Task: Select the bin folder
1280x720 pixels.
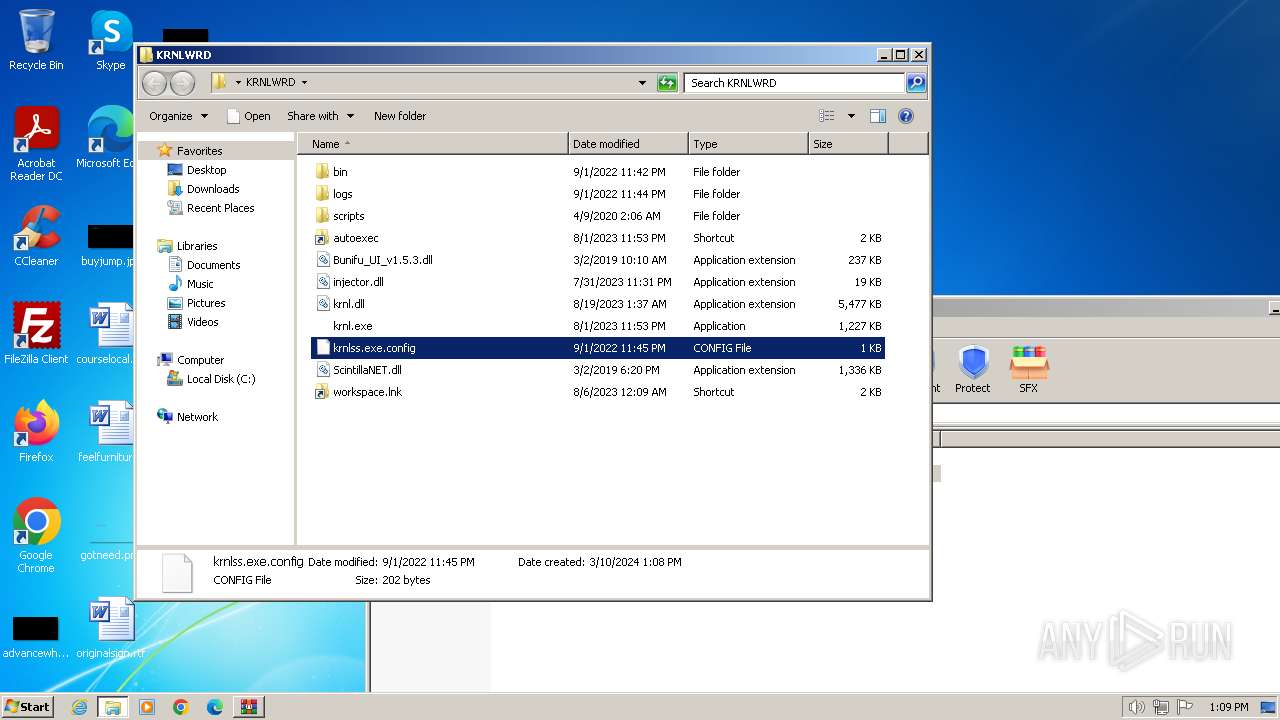Action: (x=598, y=172)
